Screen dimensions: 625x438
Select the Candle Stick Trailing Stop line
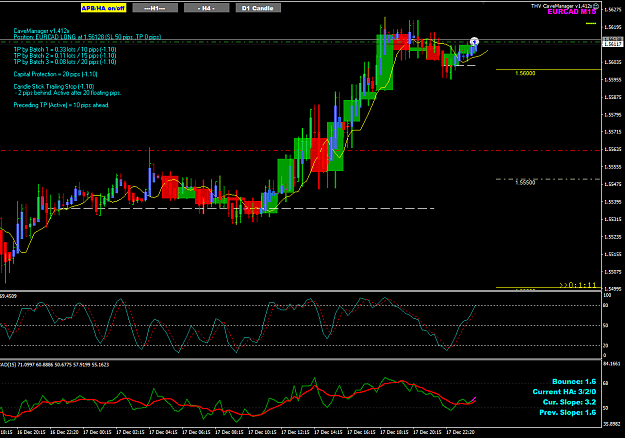54,86
